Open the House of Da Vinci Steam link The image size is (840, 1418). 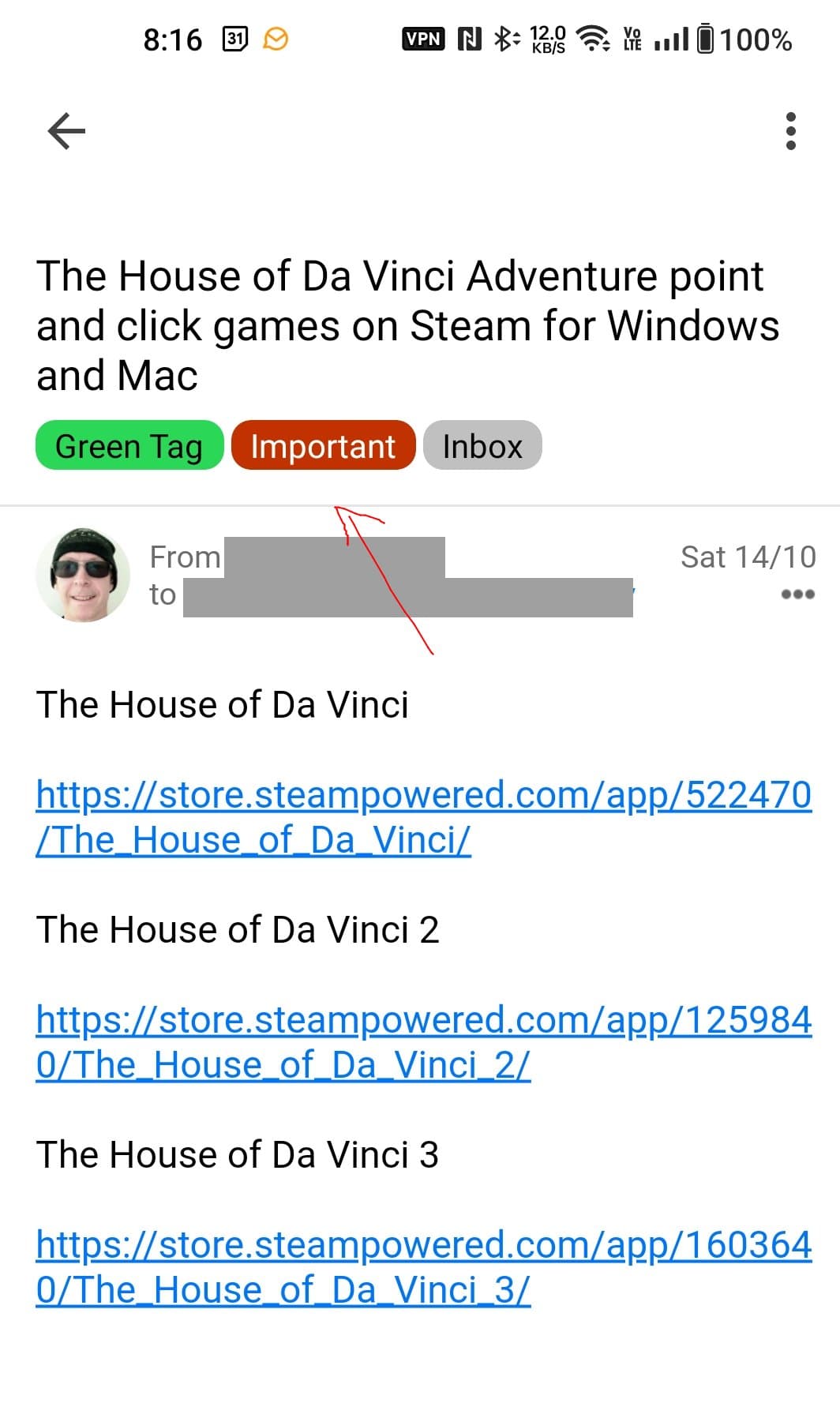(x=424, y=816)
